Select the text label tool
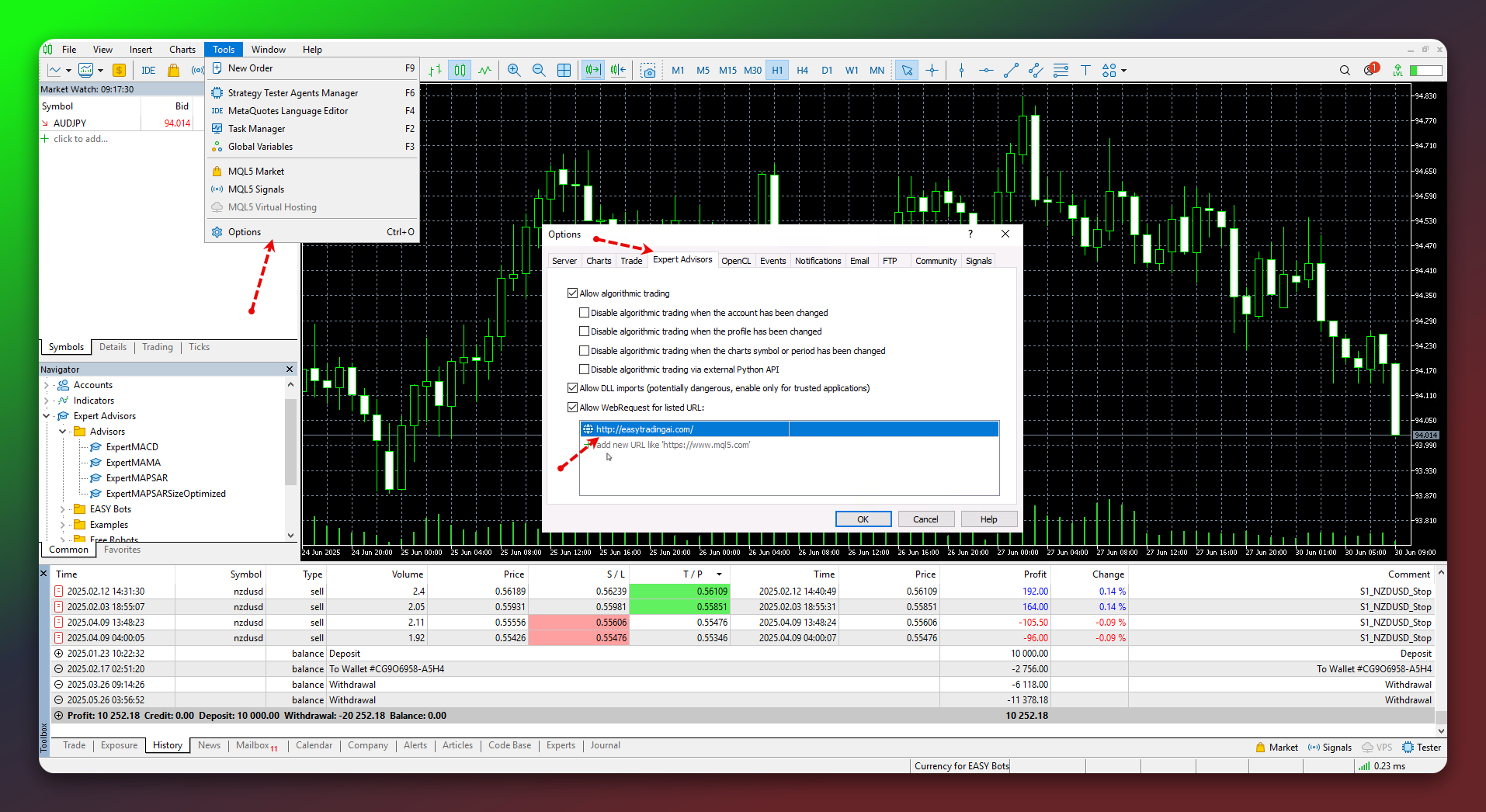Image resolution: width=1486 pixels, height=812 pixels. click(x=1085, y=70)
